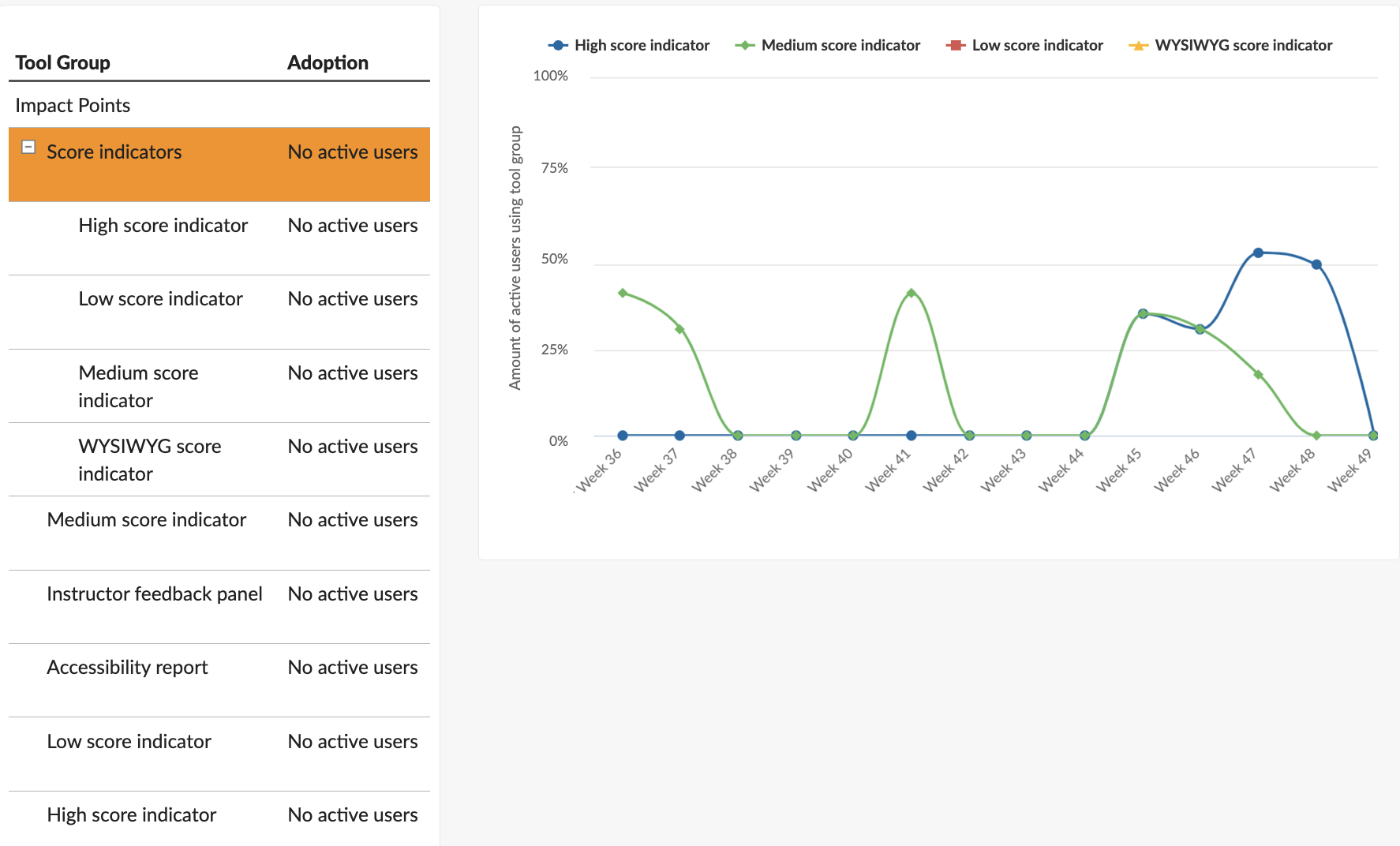
Task: Toggle Low score indicator legend series
Action: (x=1024, y=46)
